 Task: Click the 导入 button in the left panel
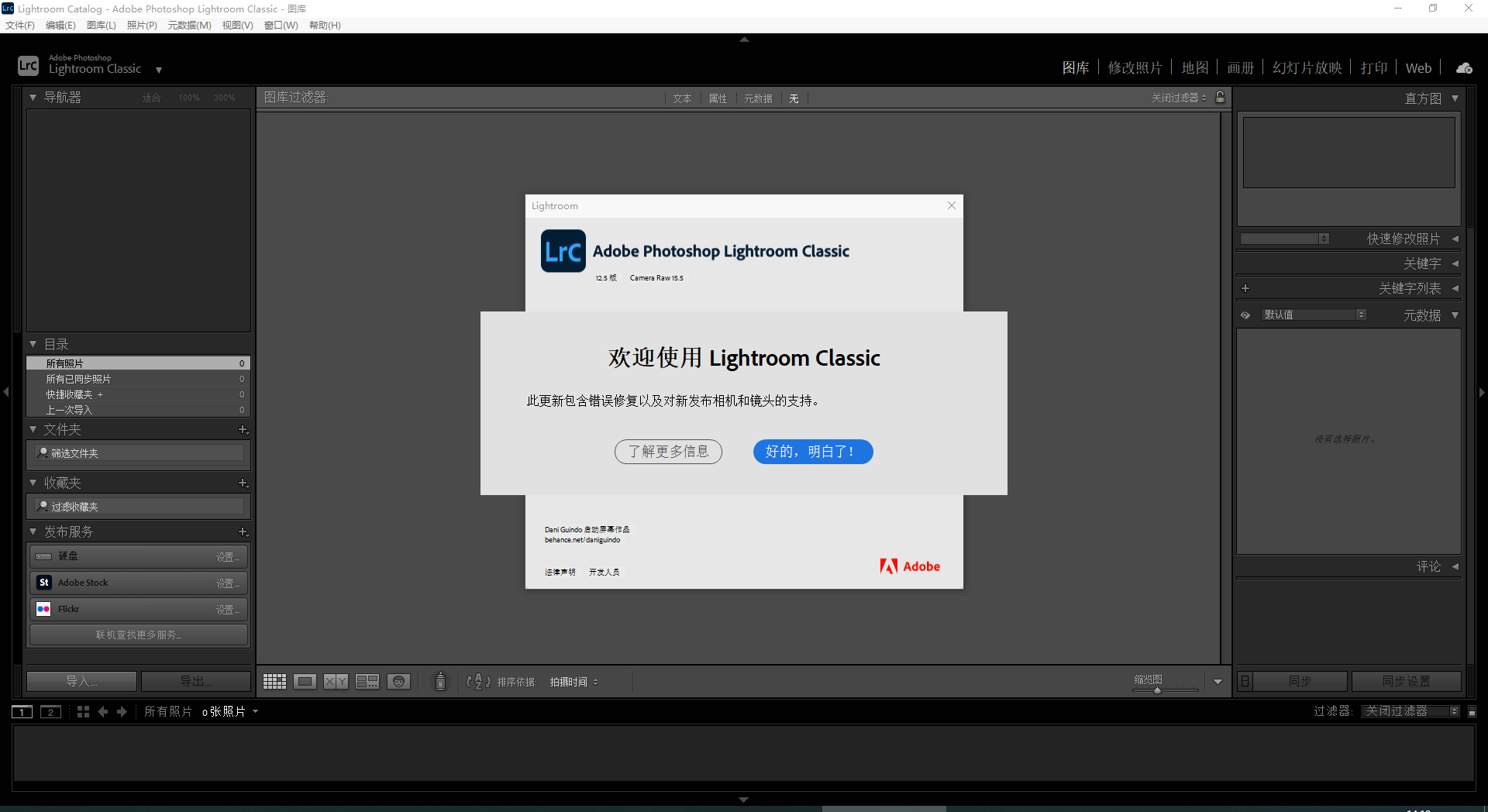[x=81, y=680]
